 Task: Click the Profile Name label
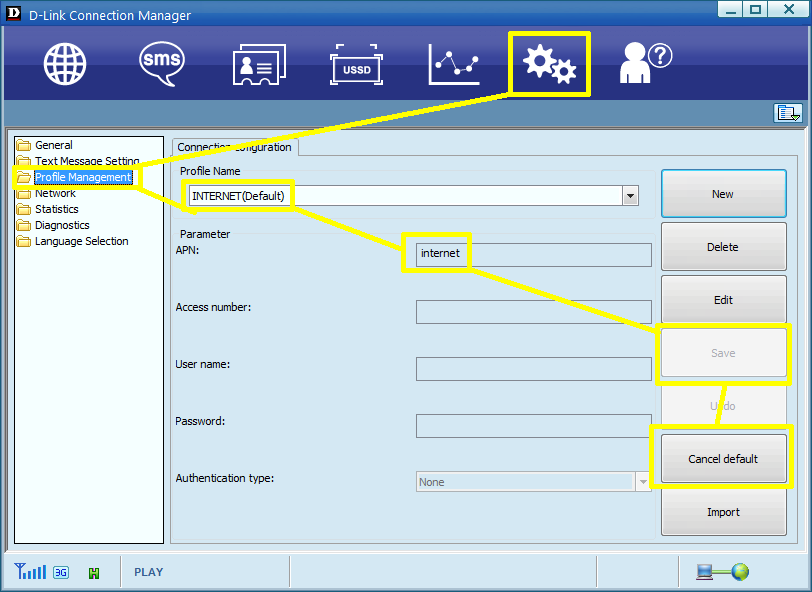210,171
